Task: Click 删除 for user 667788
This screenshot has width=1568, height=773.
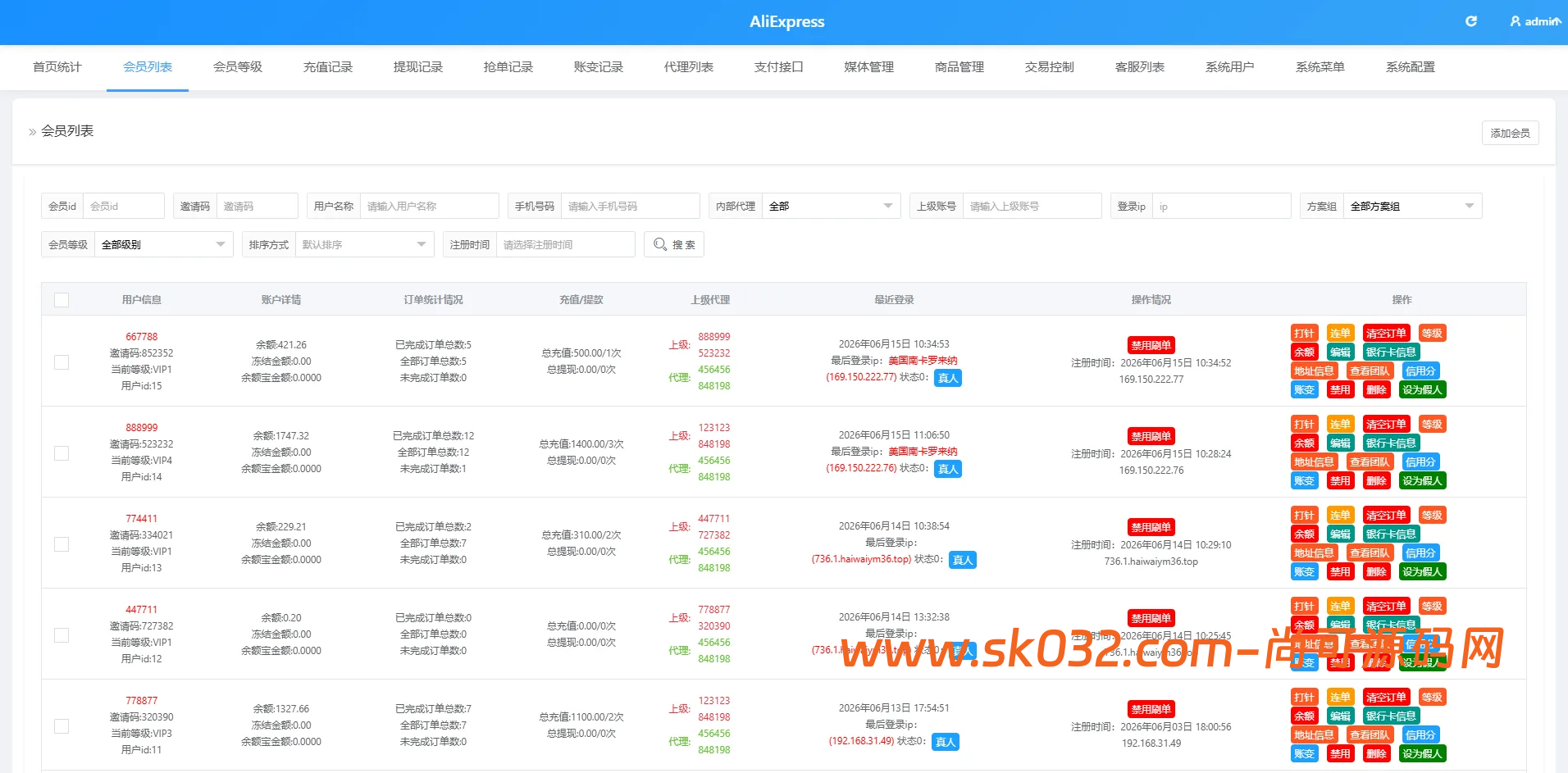Action: (1376, 390)
